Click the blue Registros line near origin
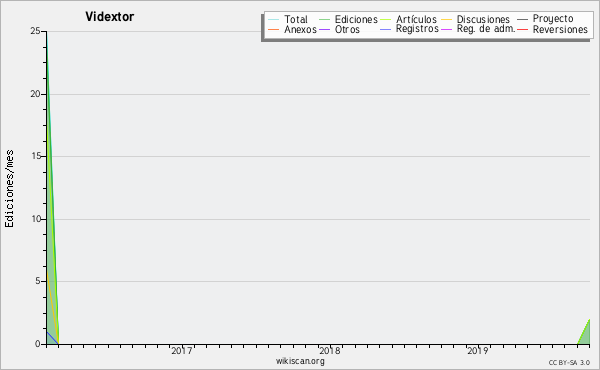 pyautogui.click(x=52, y=338)
